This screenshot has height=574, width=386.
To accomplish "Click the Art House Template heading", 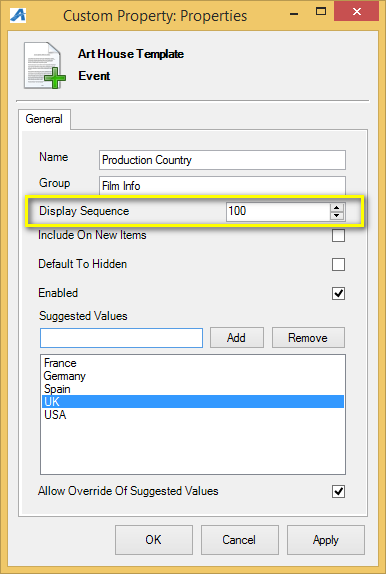I will point(131,54).
